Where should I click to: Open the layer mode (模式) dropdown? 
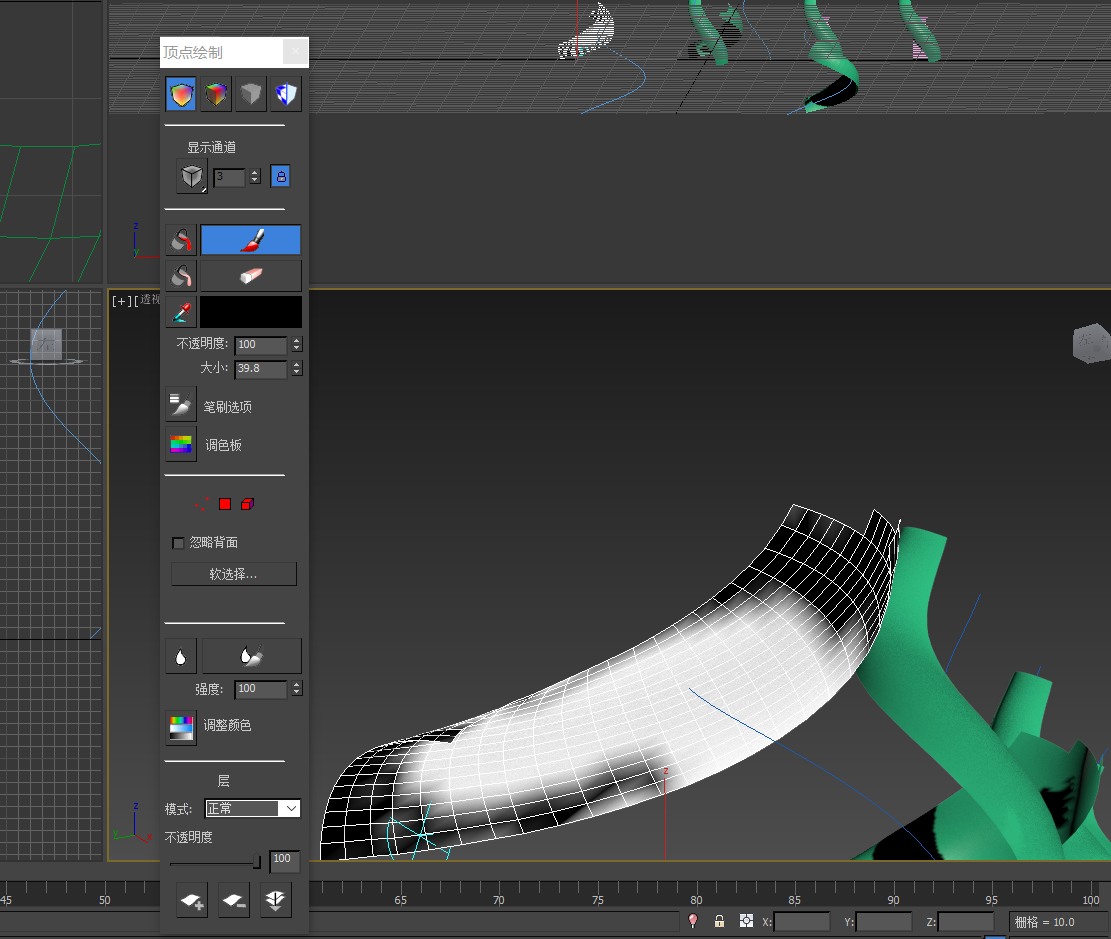pos(252,808)
